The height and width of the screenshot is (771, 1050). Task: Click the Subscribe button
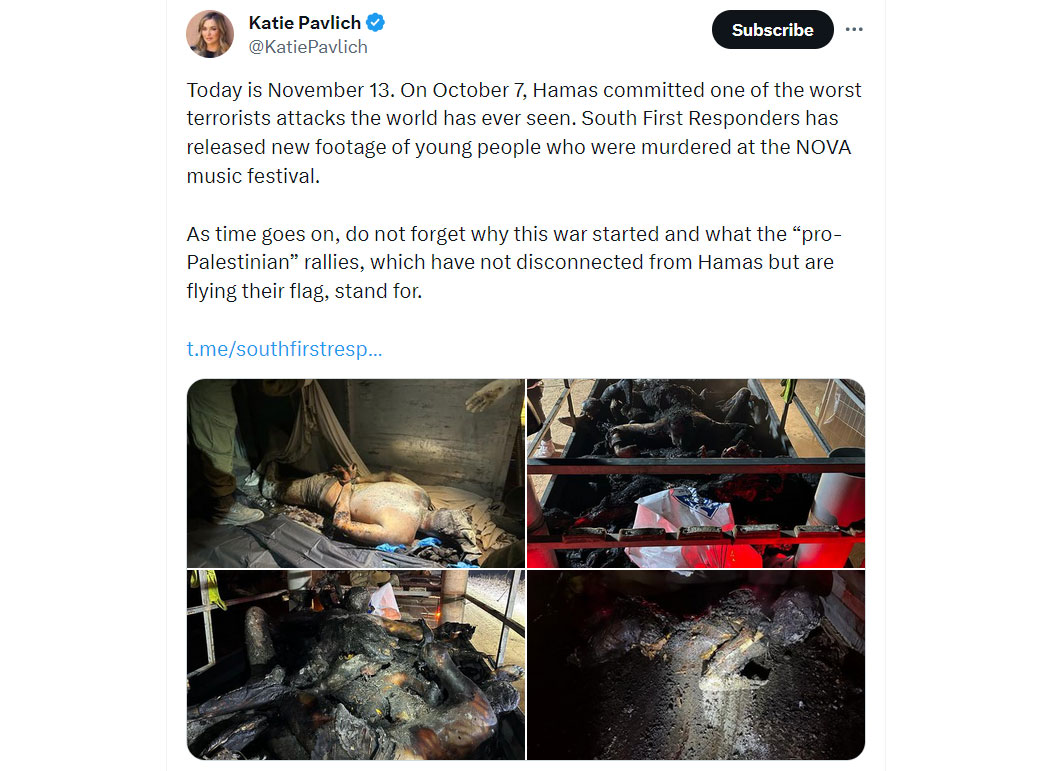click(x=772, y=29)
